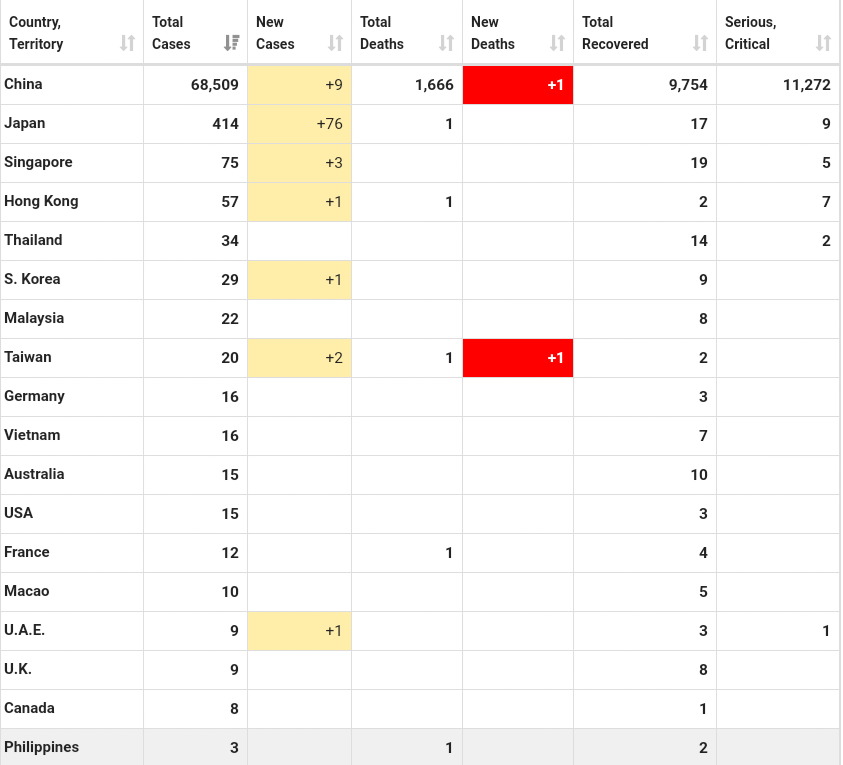Image resolution: width=843 pixels, height=765 pixels.
Task: Click the China country name
Action: [24, 84]
